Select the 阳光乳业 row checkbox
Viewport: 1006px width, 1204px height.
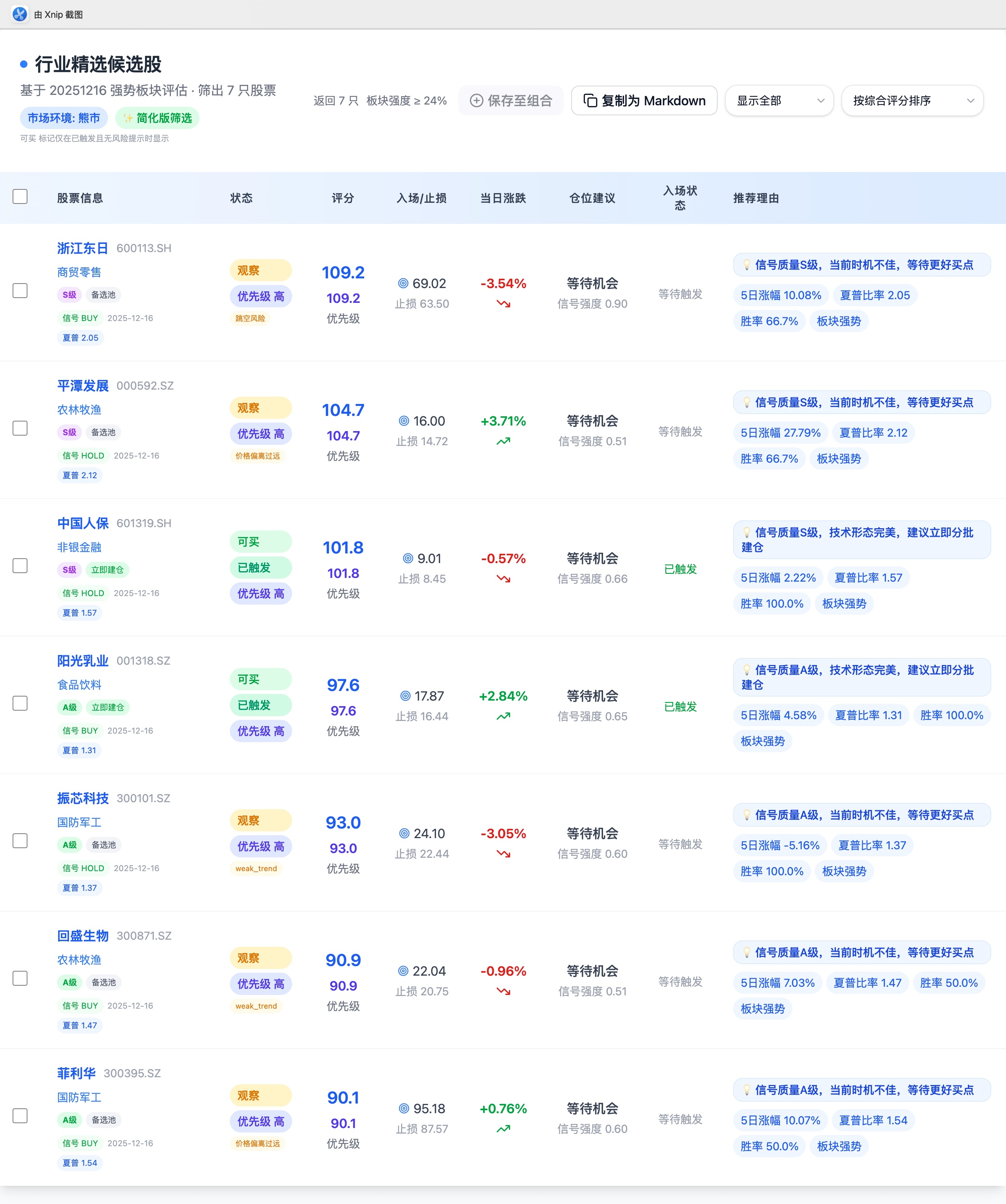[20, 704]
